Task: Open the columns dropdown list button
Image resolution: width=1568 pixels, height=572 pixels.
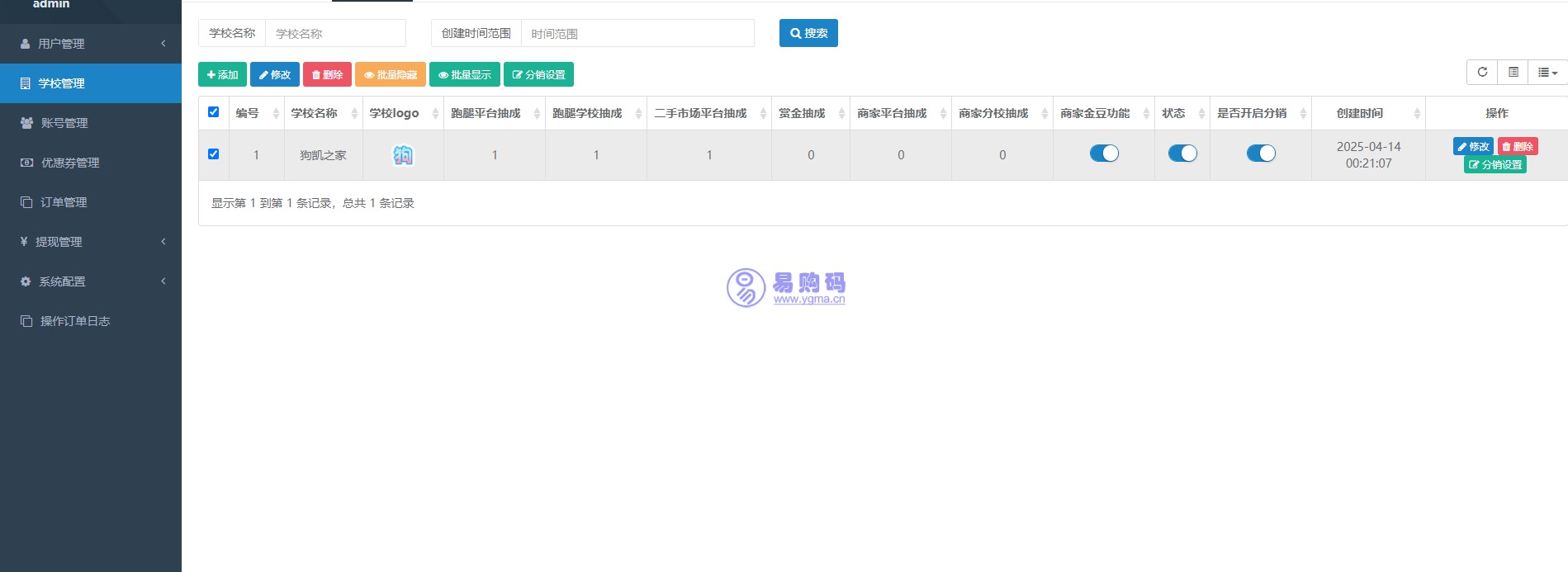Action: pos(1547,73)
